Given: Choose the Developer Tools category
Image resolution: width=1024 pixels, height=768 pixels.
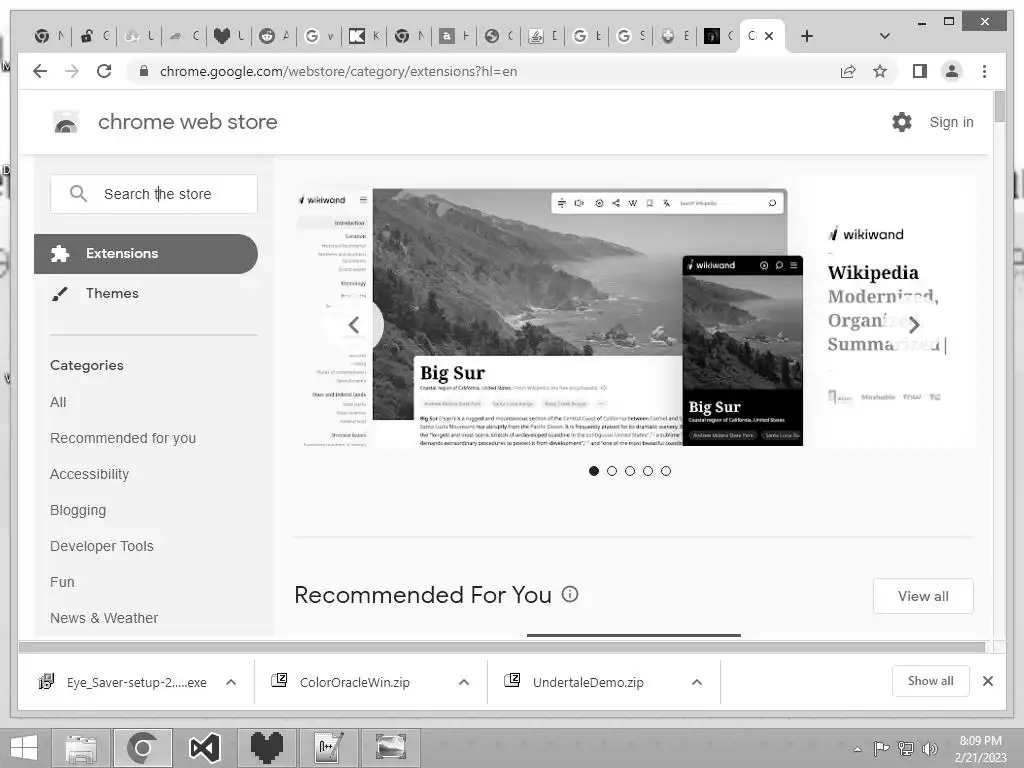Looking at the screenshot, I should coord(102,546).
